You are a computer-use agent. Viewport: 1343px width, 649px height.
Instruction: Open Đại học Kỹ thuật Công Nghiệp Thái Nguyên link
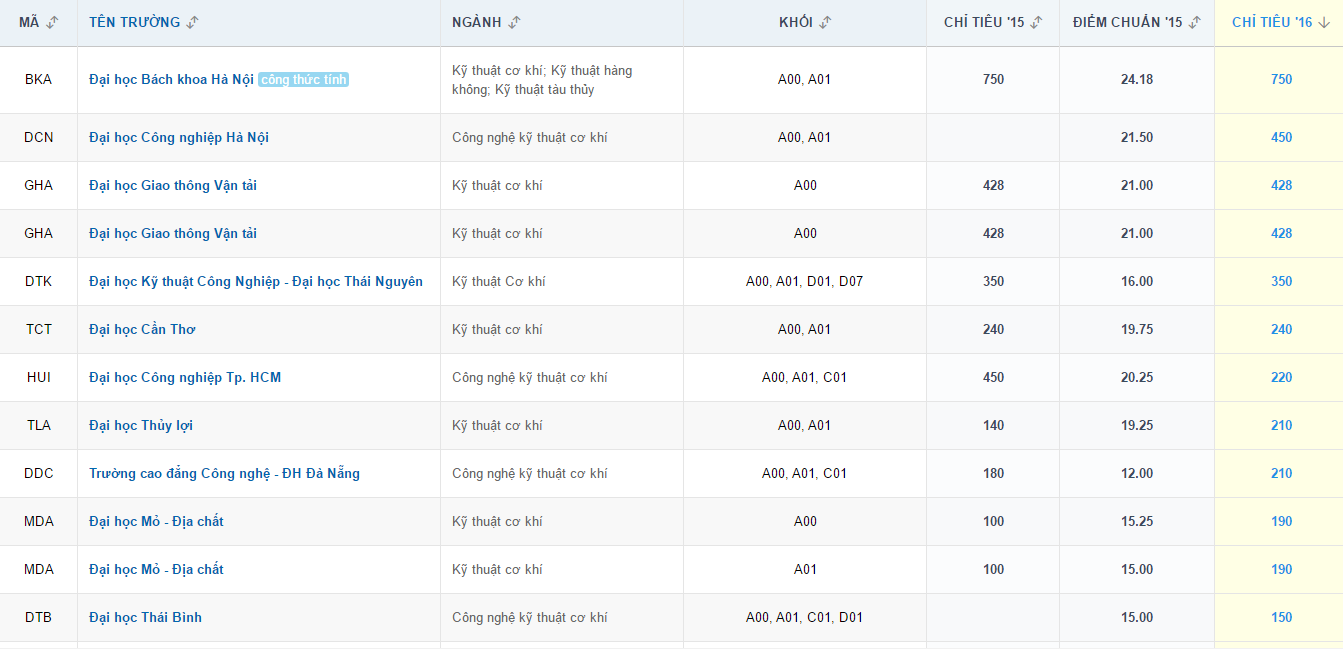tap(256, 282)
